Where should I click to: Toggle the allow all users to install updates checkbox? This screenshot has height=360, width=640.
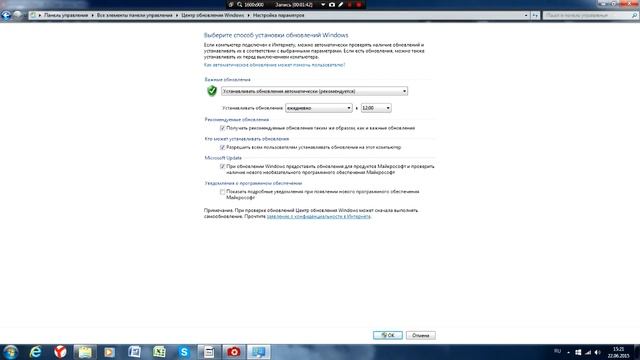click(x=222, y=147)
